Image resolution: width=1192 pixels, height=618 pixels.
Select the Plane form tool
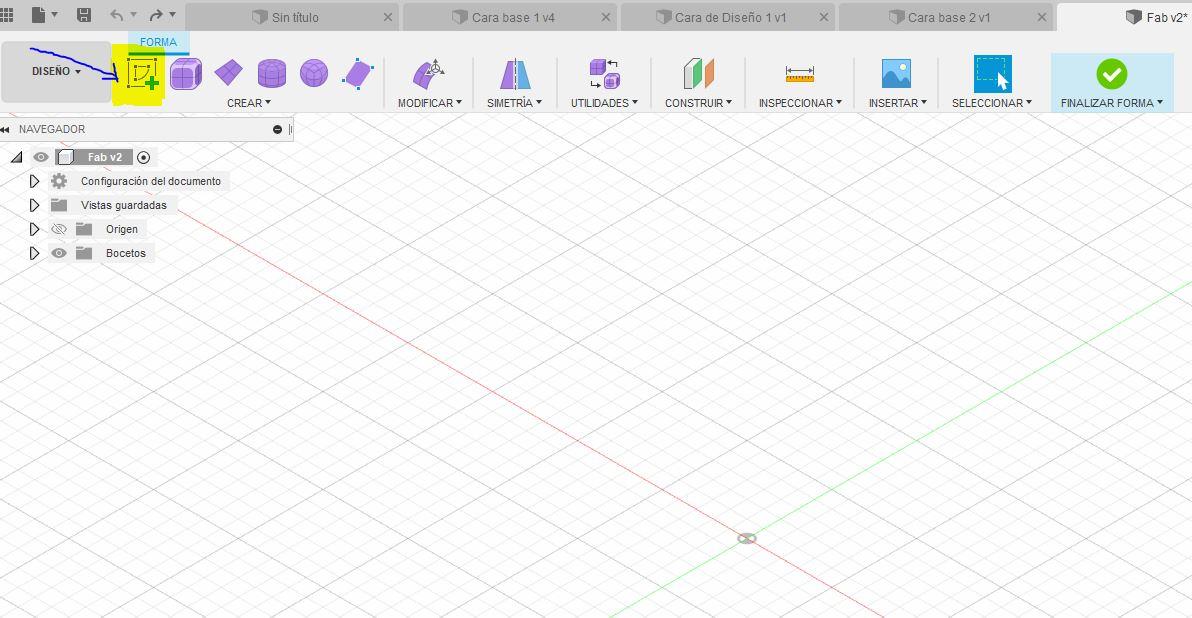point(228,73)
